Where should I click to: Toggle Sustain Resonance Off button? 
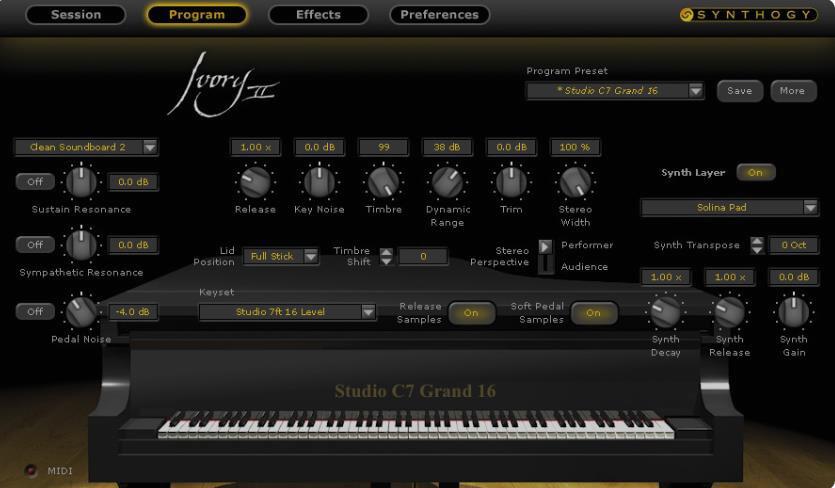pos(35,182)
